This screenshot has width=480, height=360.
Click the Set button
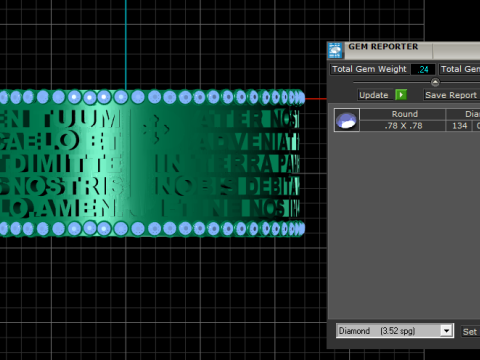tap(470, 332)
